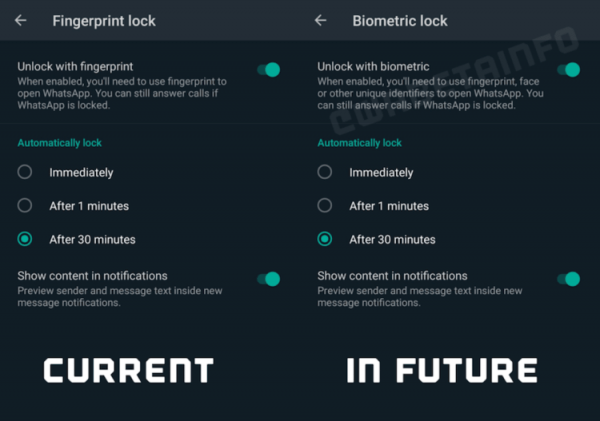This screenshot has width=600, height=421.
Task: Click the Unlock with biometric label
Action: (373, 67)
